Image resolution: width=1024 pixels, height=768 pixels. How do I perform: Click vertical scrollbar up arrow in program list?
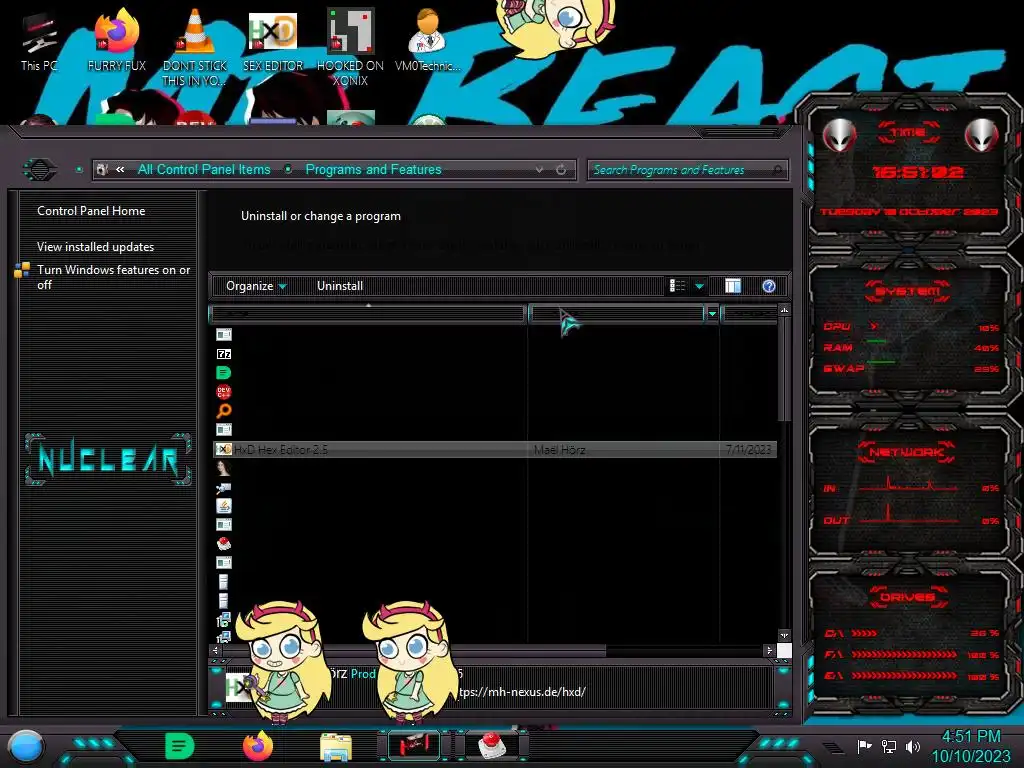[784, 310]
